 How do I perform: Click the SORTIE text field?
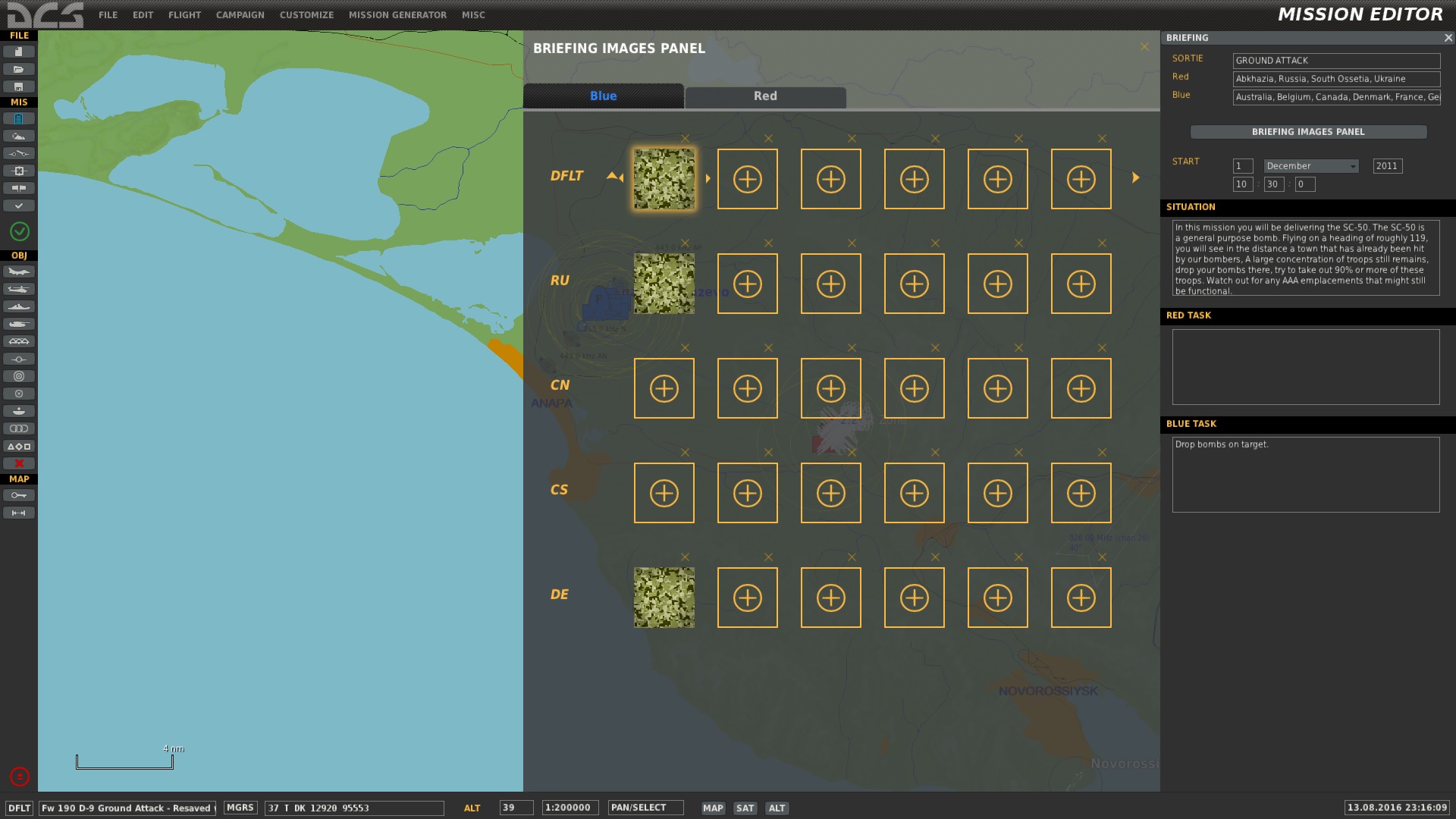(x=1336, y=61)
